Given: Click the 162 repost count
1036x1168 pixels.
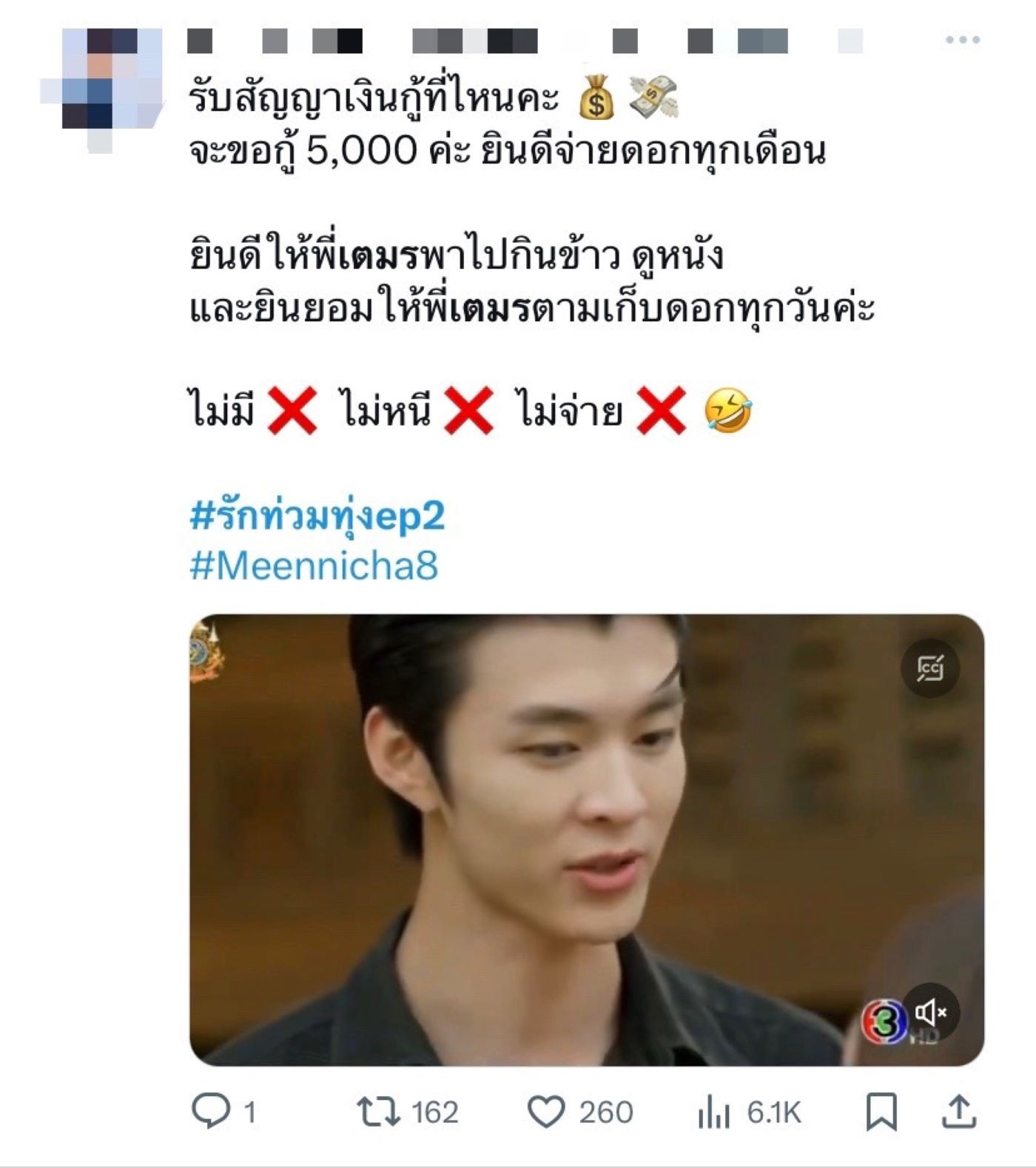Looking at the screenshot, I should coord(434,1112).
